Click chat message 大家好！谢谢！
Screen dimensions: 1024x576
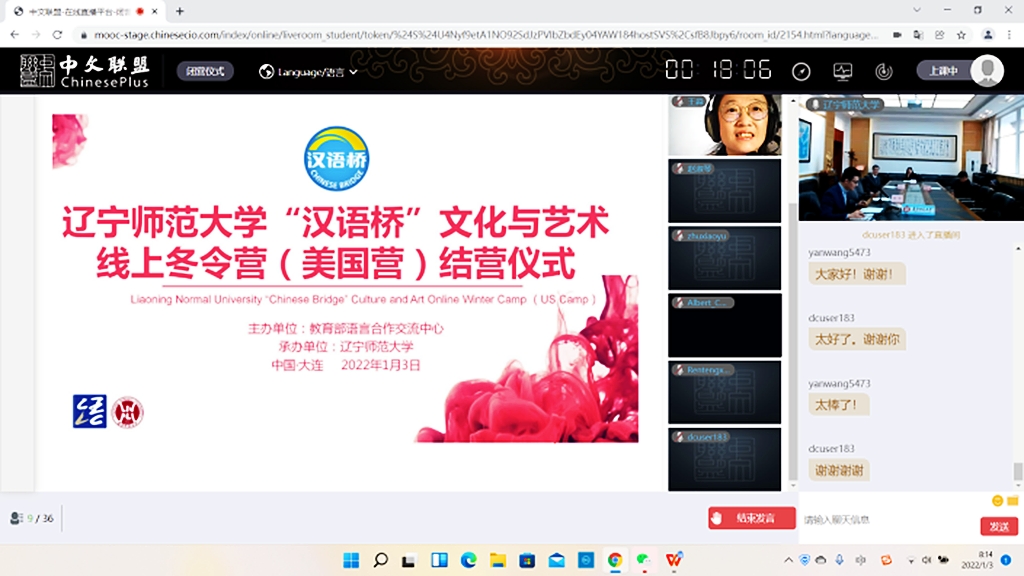[x=856, y=274]
